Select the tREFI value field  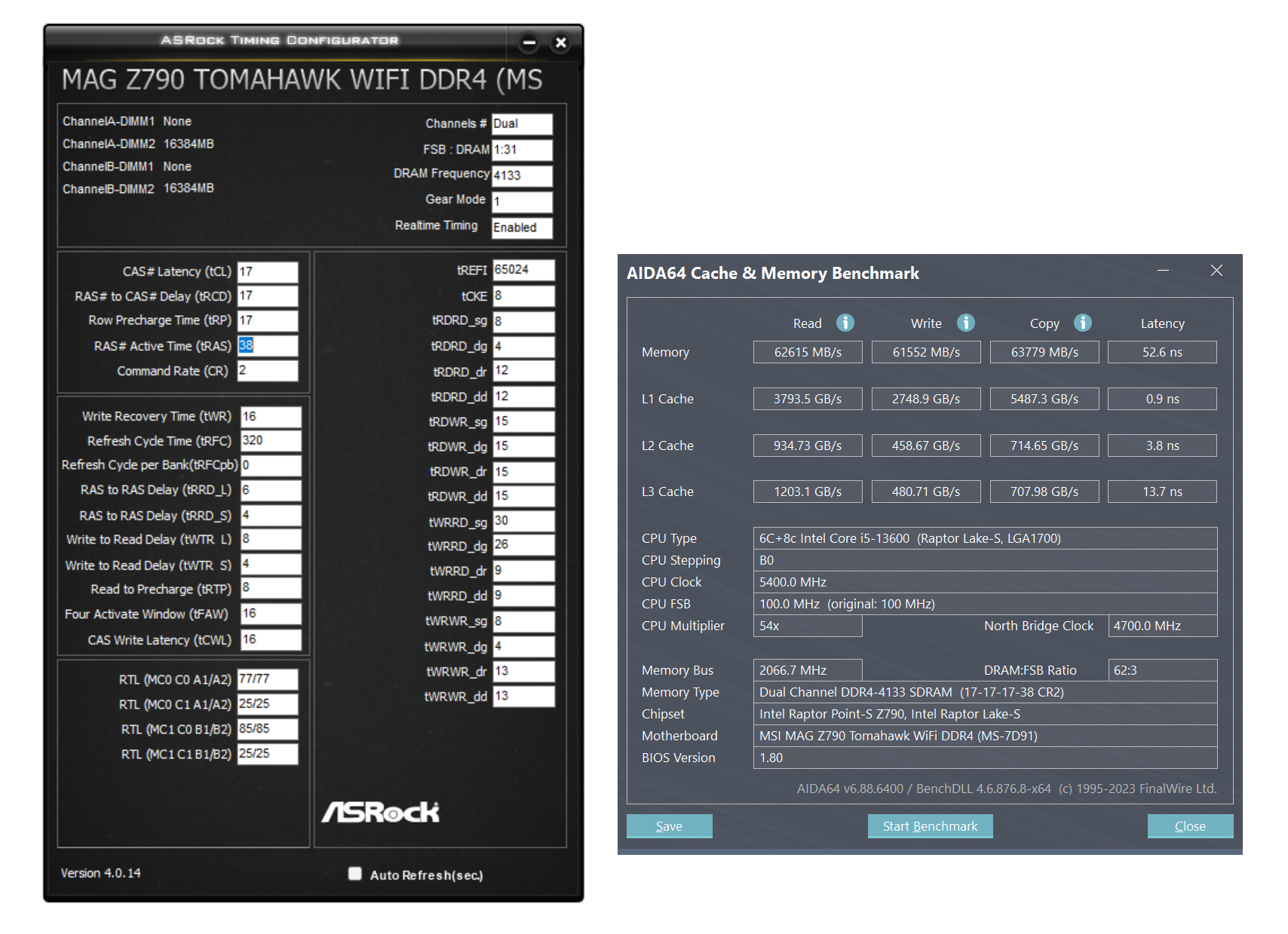click(523, 270)
